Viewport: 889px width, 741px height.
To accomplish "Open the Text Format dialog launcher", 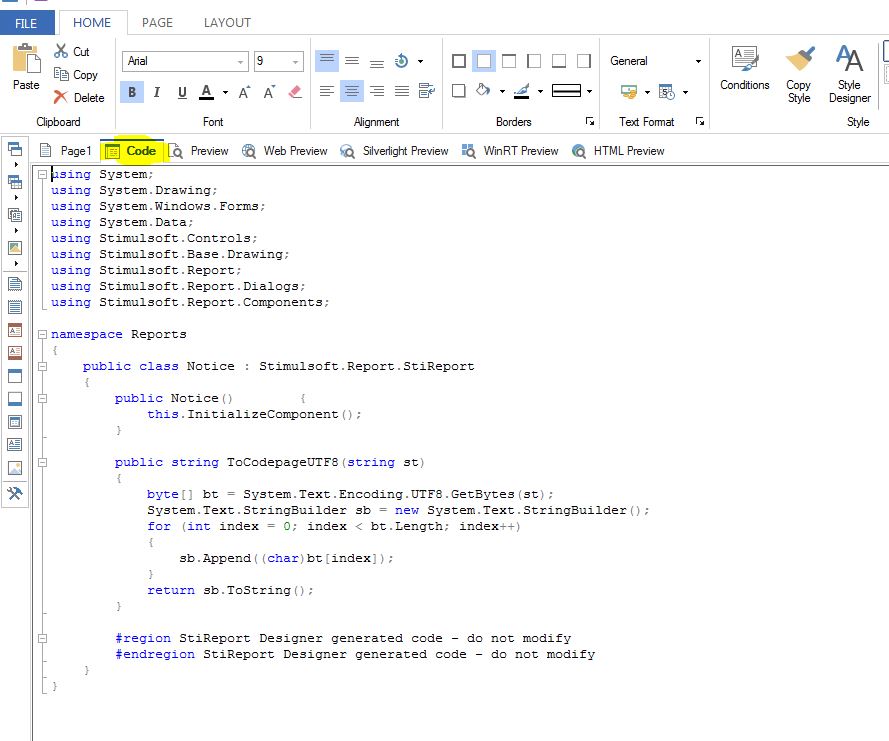I will click(700, 121).
